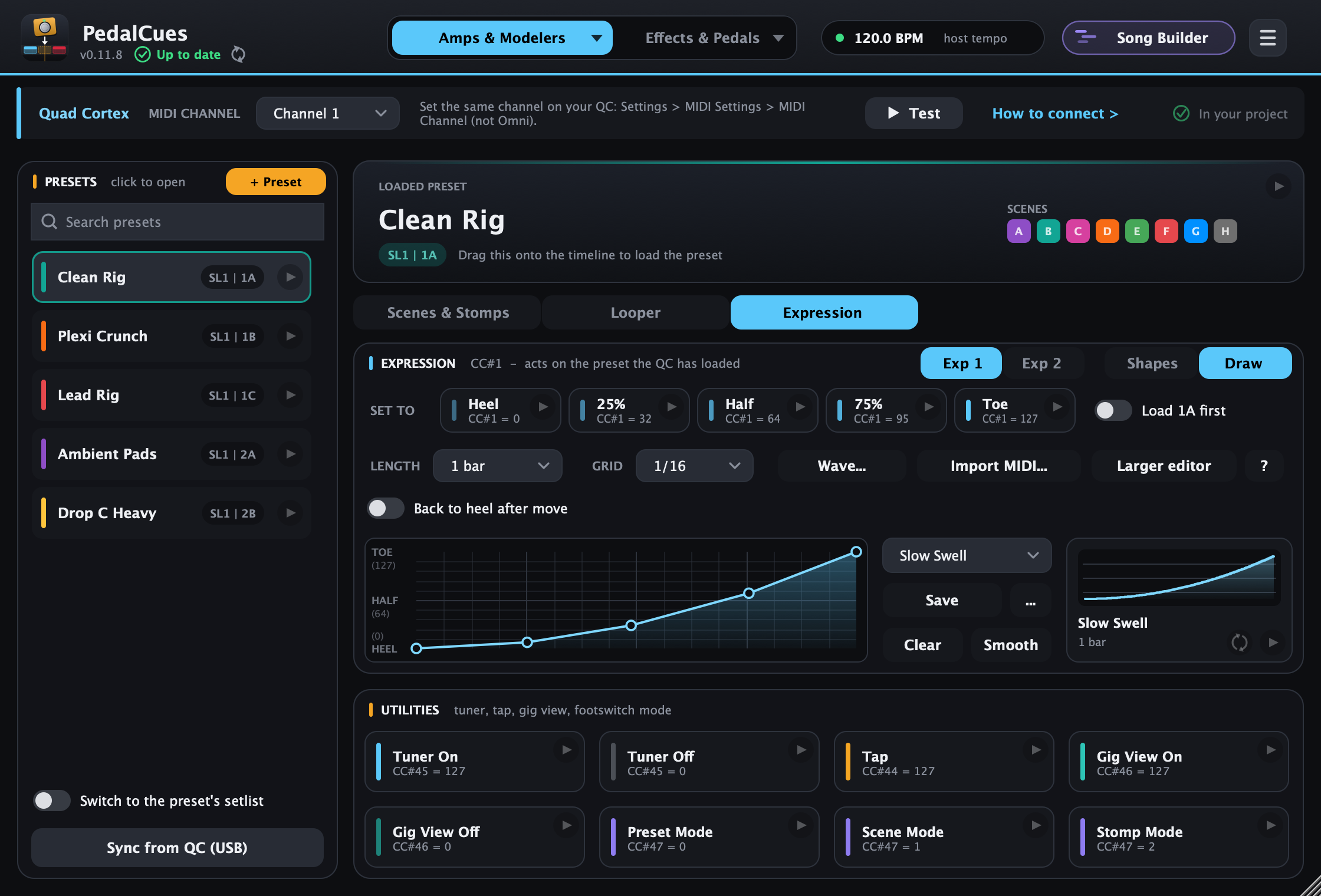Play the loaded preset header arrow

pyautogui.click(x=1279, y=186)
